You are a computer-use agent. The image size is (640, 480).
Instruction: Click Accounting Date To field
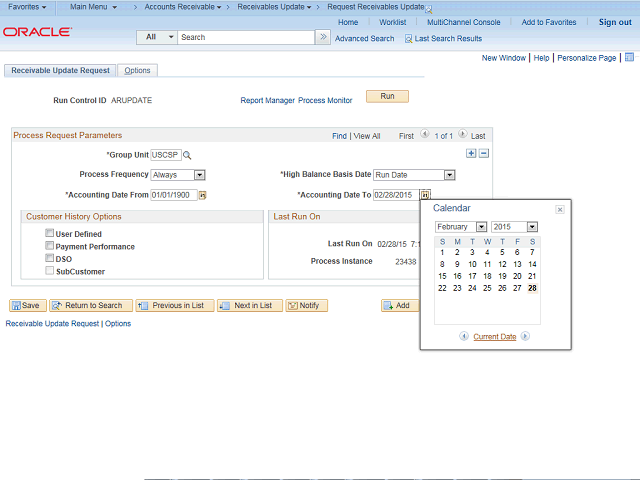[x=396, y=195]
